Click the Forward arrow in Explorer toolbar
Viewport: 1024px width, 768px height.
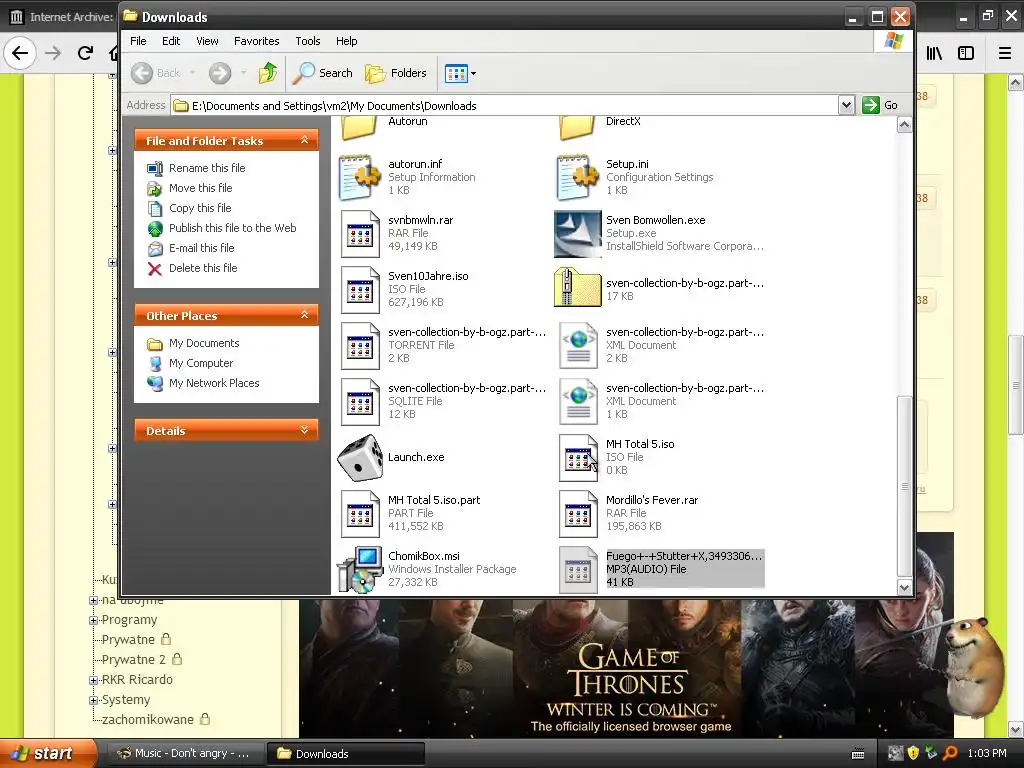tap(220, 73)
